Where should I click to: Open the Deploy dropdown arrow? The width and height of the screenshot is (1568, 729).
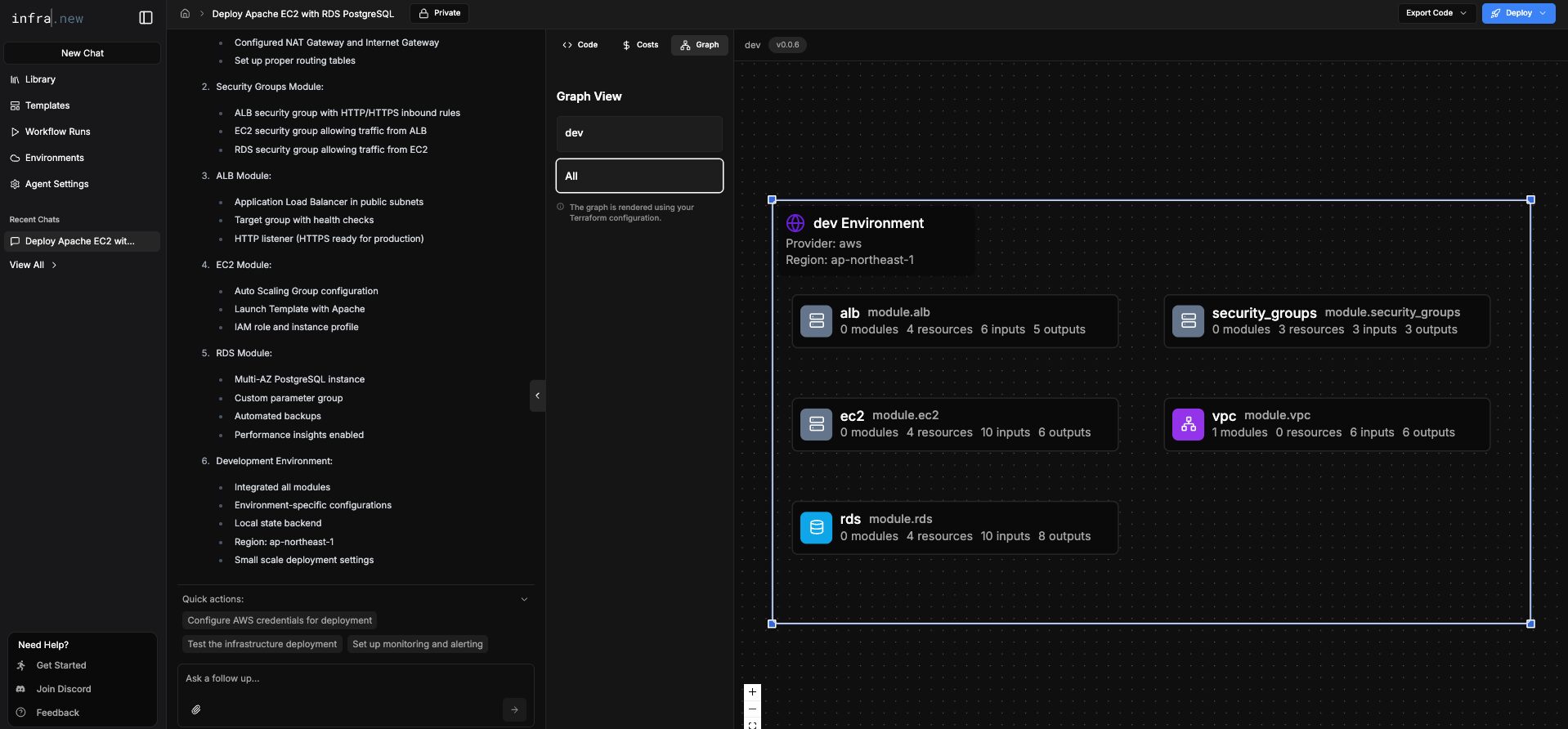pos(1543,13)
